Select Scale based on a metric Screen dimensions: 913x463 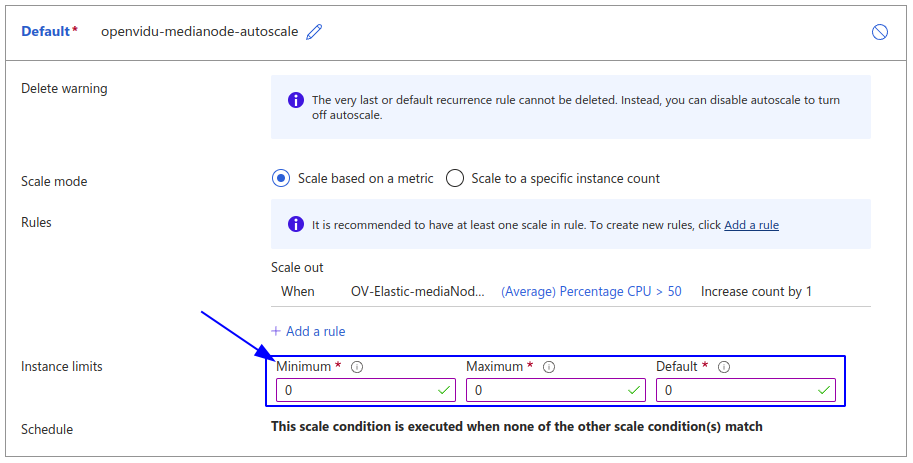[x=281, y=179]
